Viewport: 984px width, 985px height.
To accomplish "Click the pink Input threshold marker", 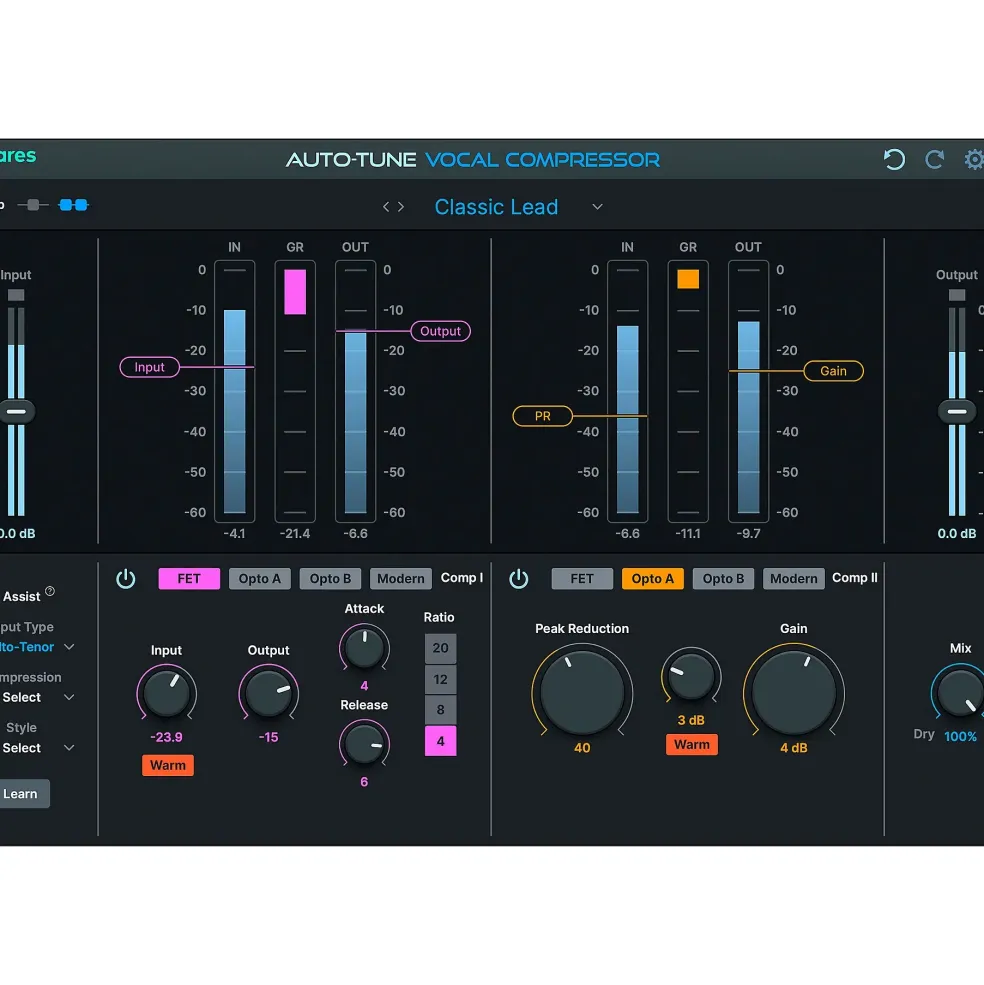I will tap(150, 367).
